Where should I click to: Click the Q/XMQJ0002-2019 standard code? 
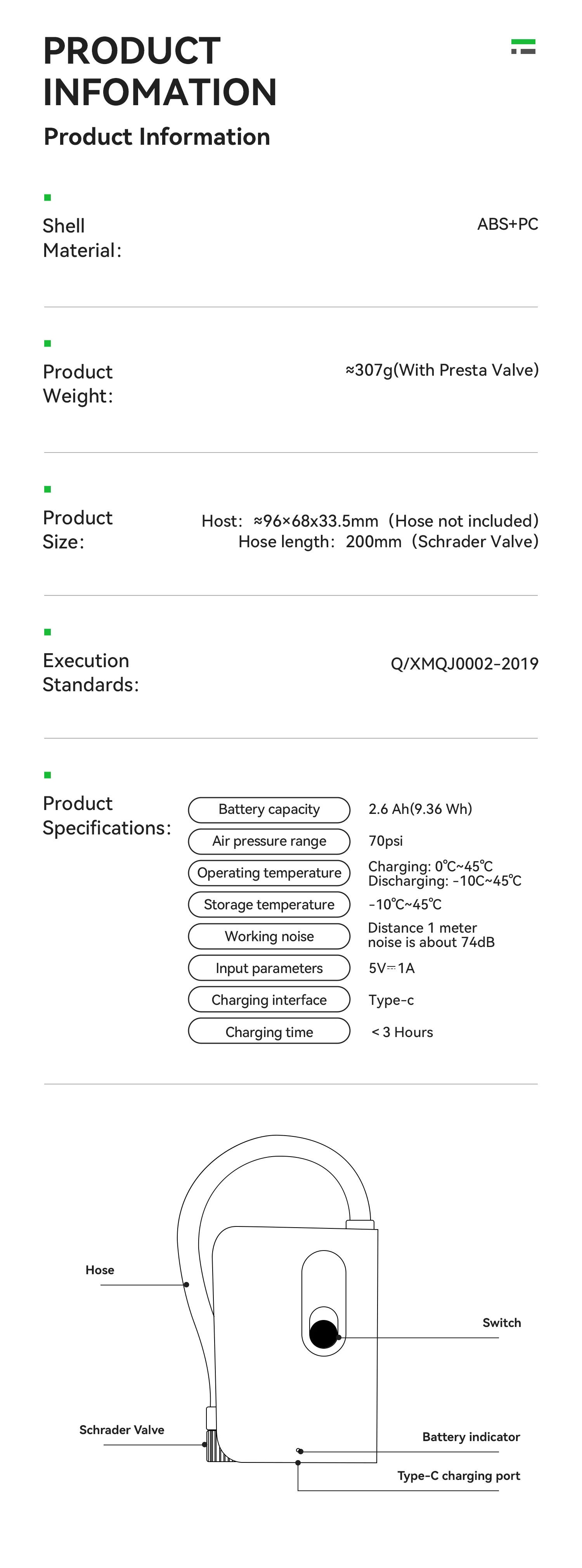pos(464,663)
